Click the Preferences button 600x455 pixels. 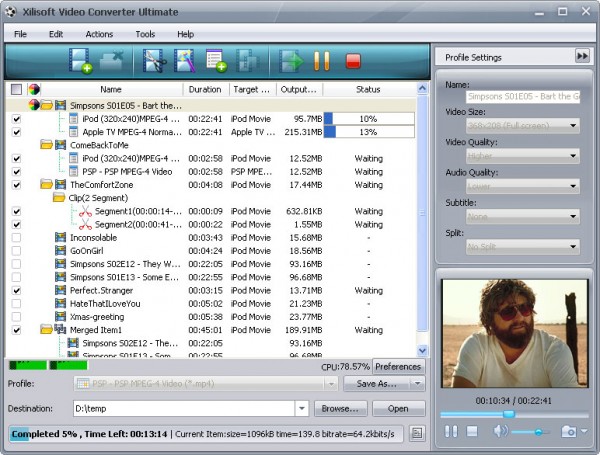coord(398,367)
